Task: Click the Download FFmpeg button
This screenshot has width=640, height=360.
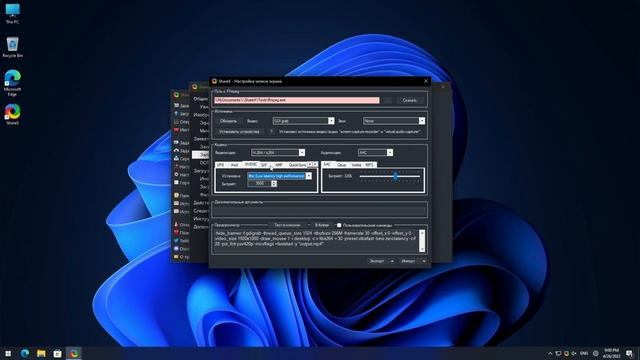Action: (409, 100)
